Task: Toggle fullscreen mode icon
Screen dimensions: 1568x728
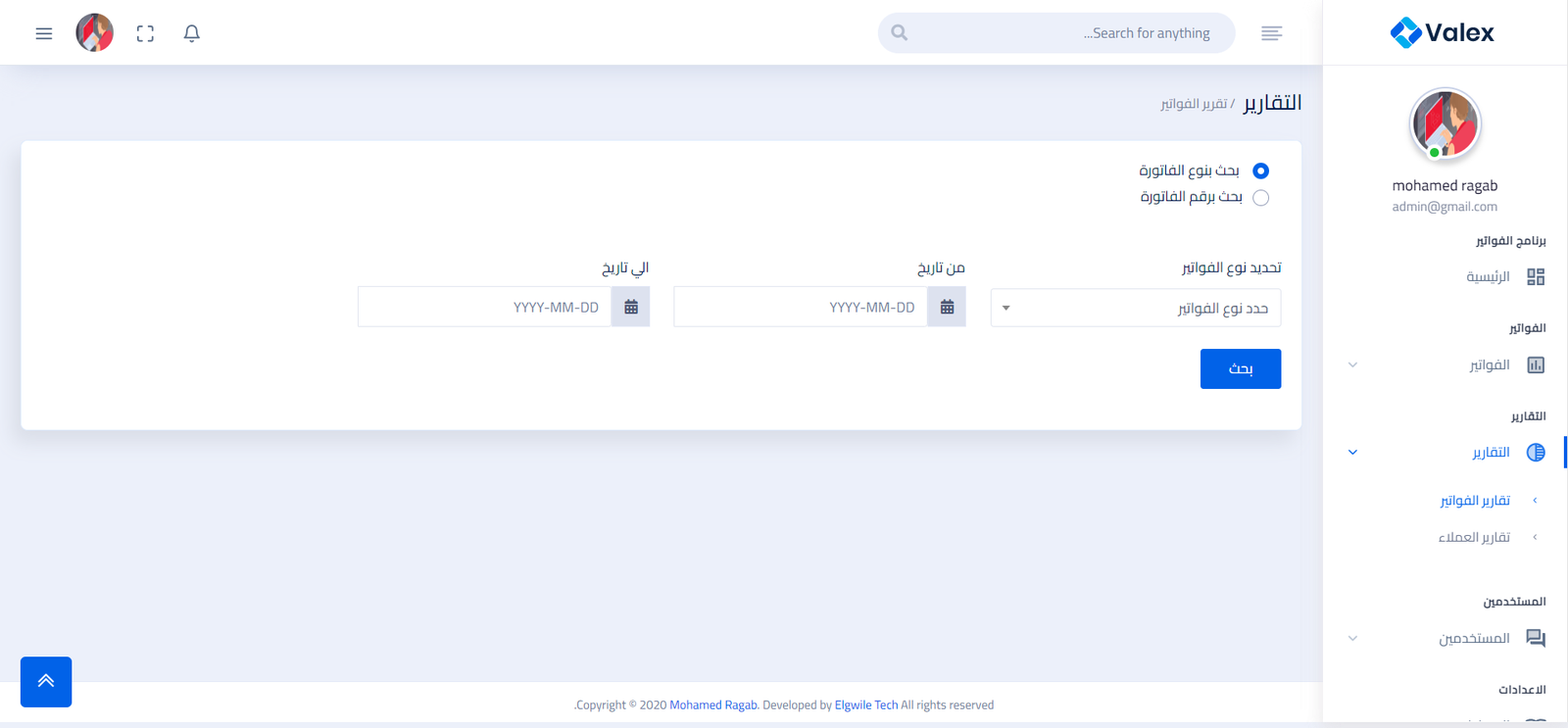Action: 145,33
